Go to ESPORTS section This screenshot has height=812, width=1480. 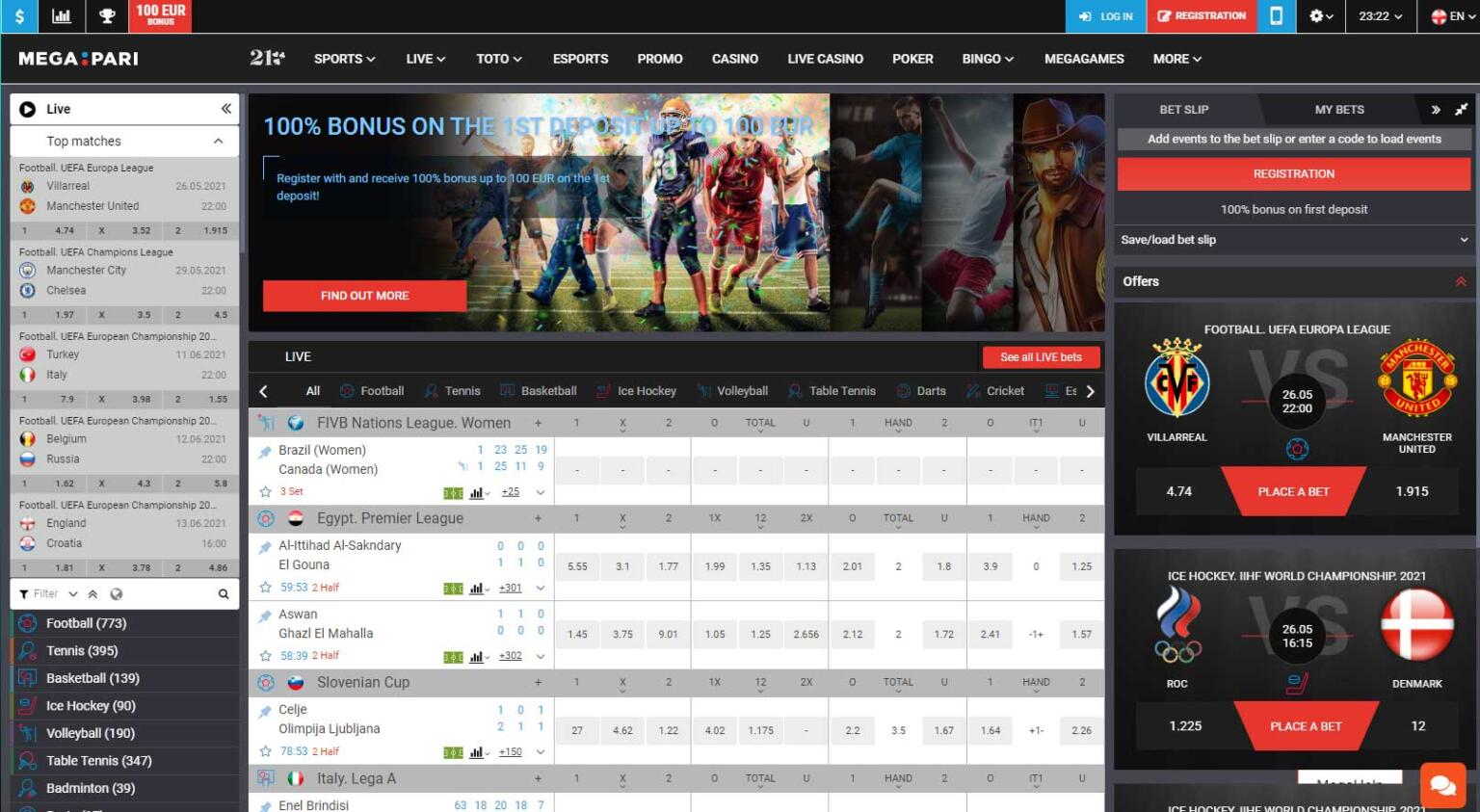pos(580,59)
